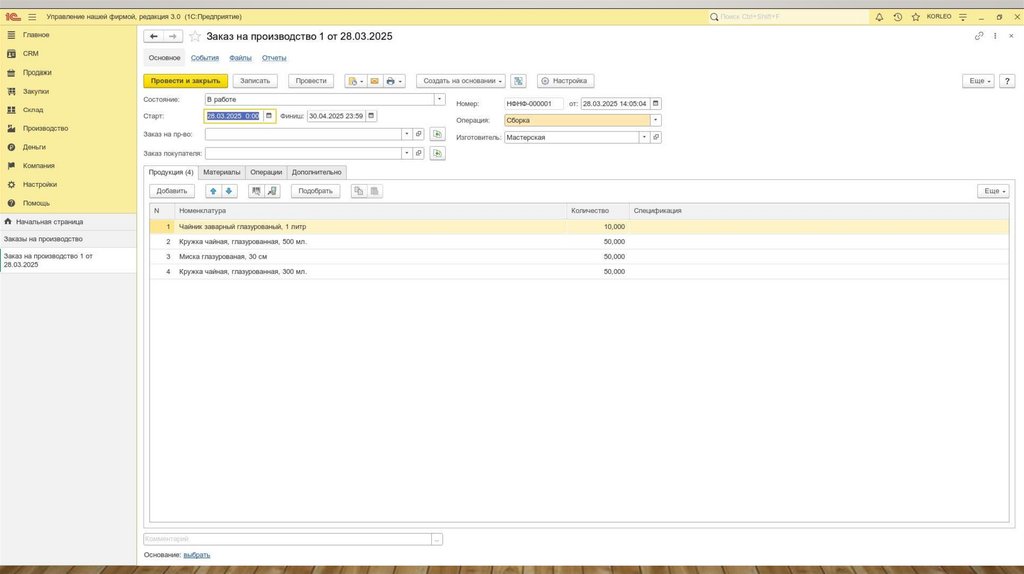Open calendar for document date от
This screenshot has height=574, width=1024.
(x=656, y=103)
